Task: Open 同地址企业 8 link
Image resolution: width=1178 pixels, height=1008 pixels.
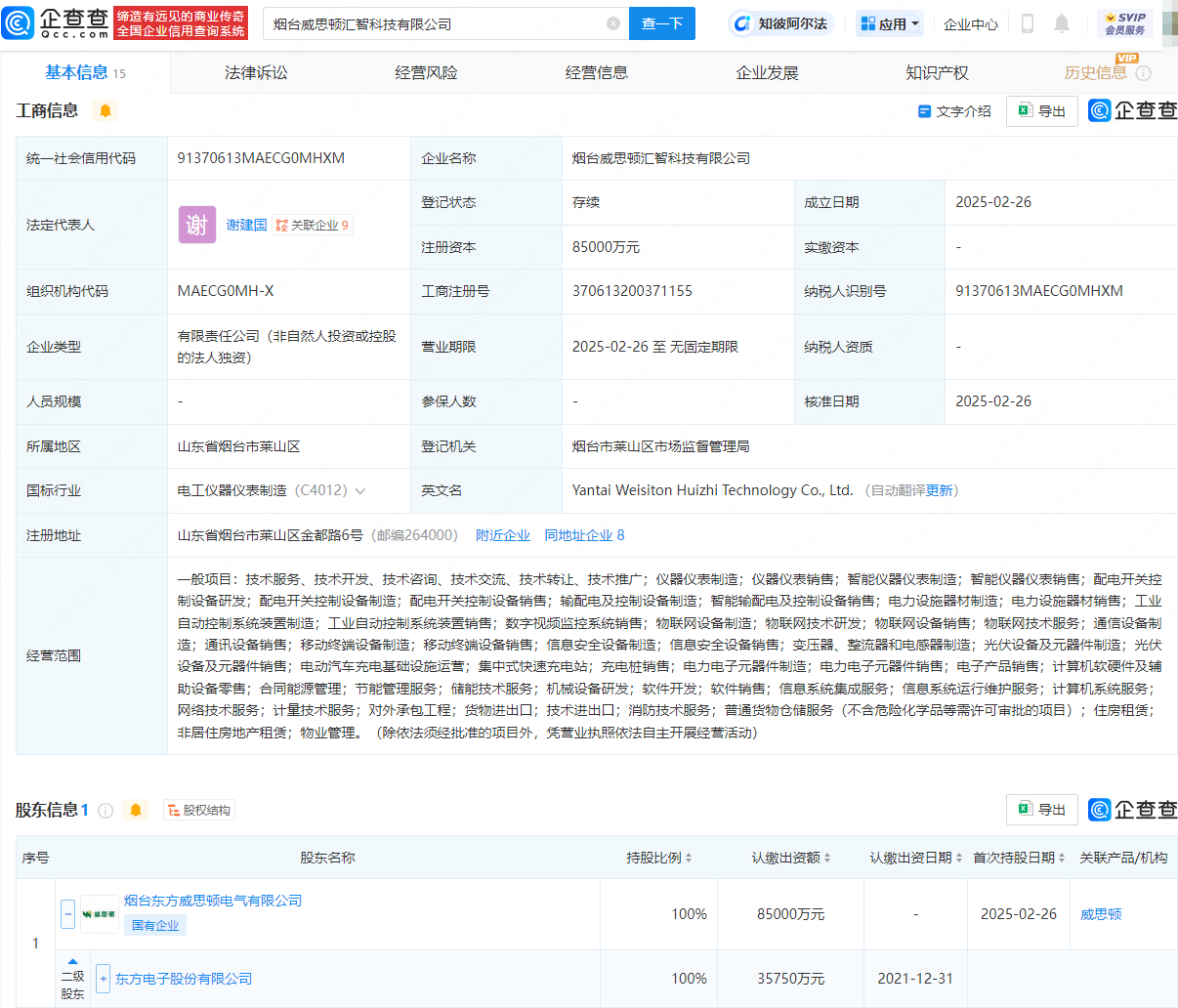Action: (584, 535)
